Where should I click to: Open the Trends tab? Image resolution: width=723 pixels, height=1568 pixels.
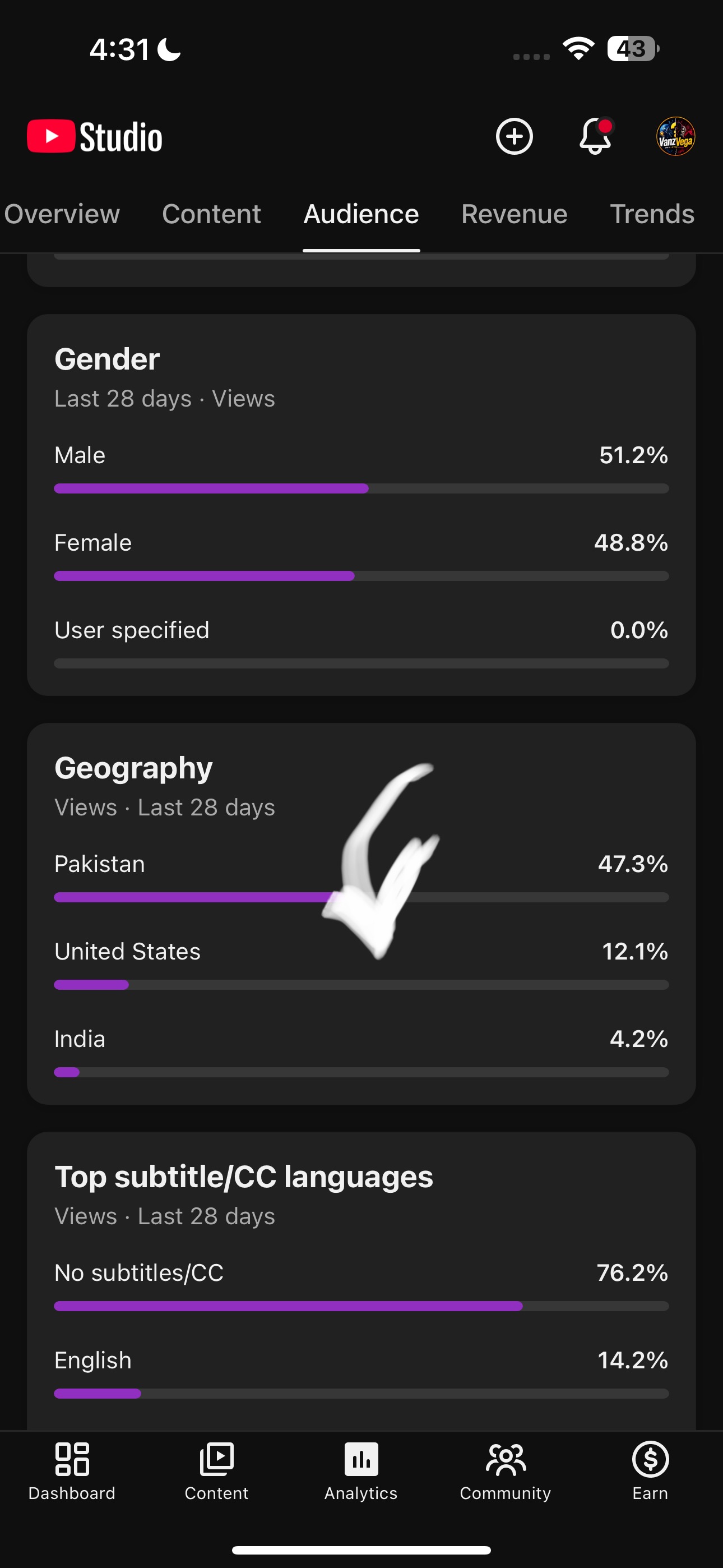[652, 214]
